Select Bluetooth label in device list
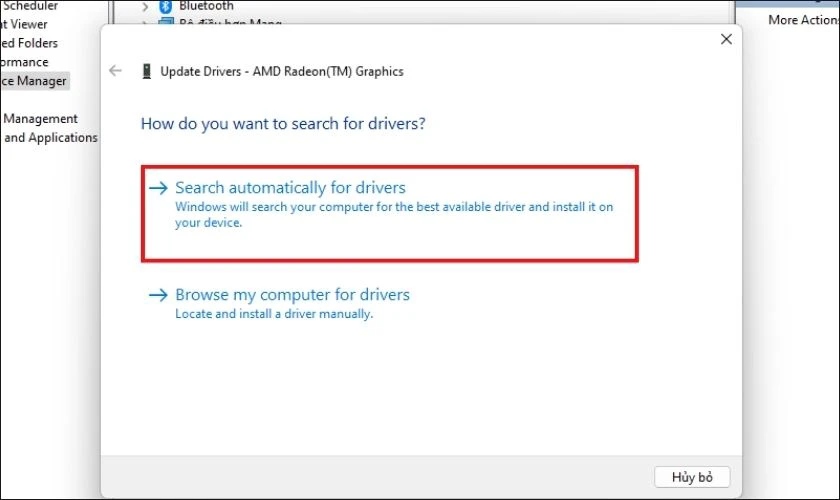The height and width of the screenshot is (500, 840). click(x=206, y=6)
